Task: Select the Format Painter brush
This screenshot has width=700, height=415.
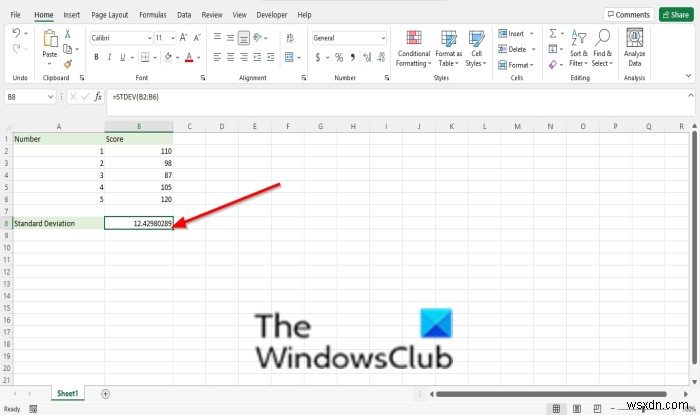Action: (67, 64)
